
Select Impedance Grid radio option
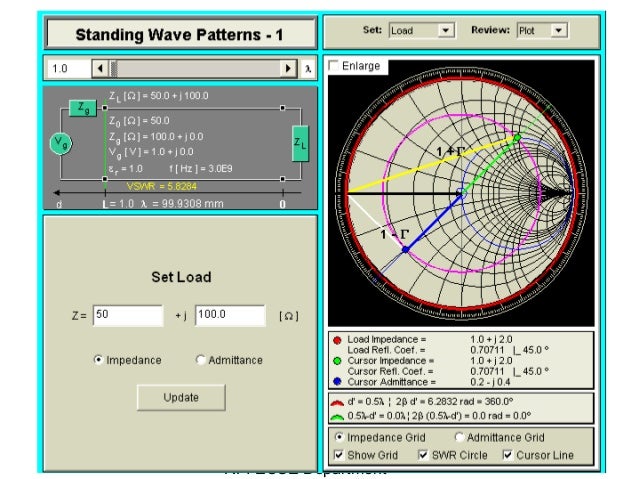coord(339,437)
